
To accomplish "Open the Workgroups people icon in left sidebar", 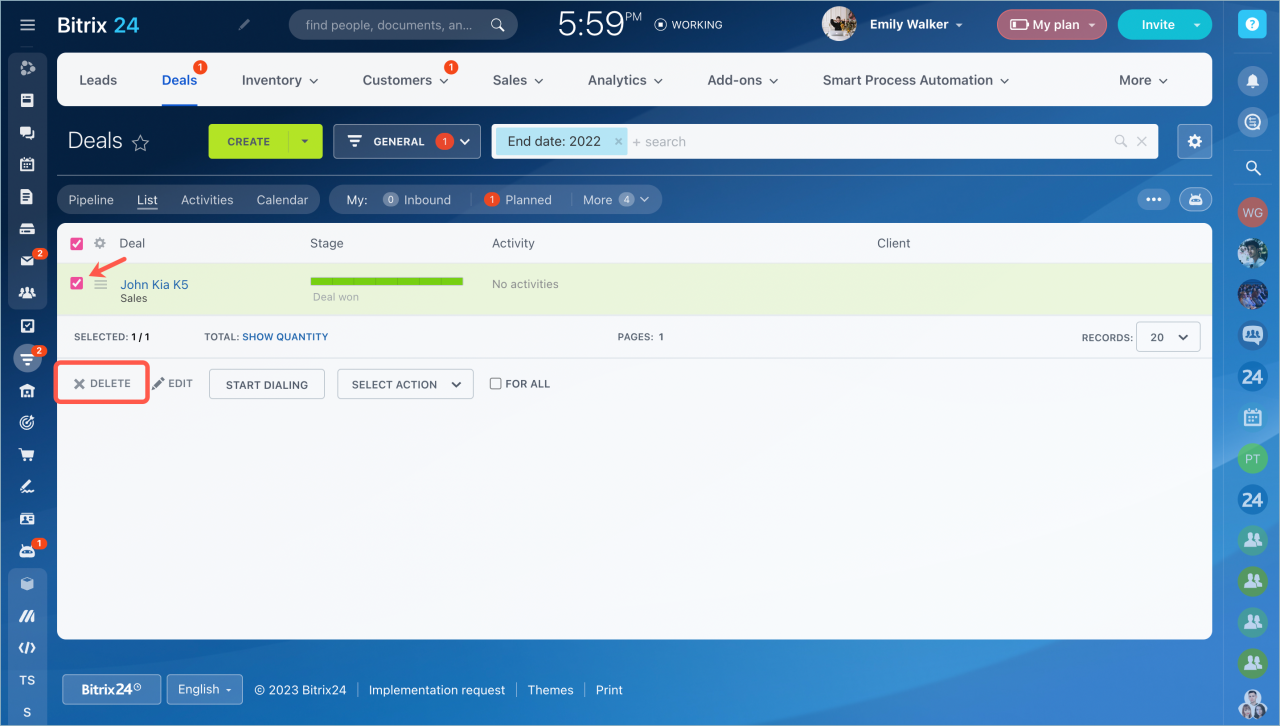I will point(27,293).
